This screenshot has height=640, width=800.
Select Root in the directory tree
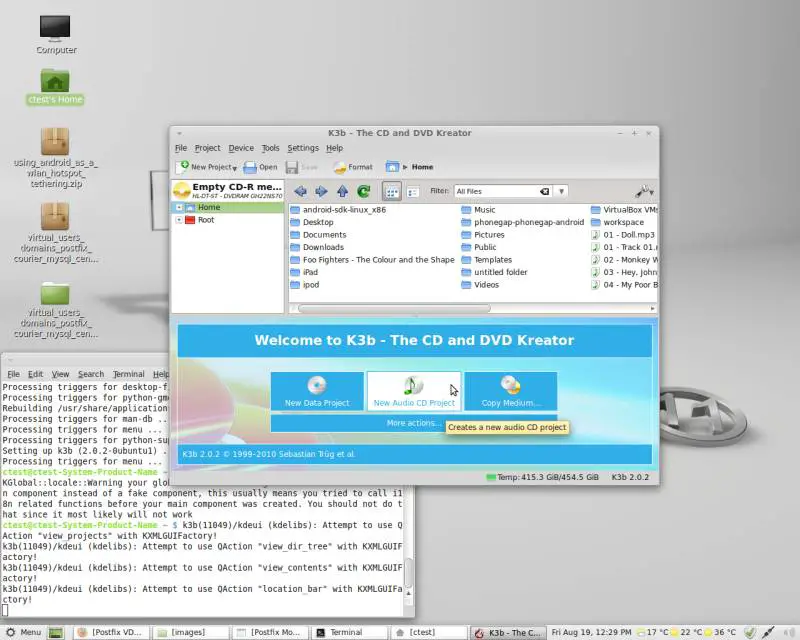[x=206, y=220]
